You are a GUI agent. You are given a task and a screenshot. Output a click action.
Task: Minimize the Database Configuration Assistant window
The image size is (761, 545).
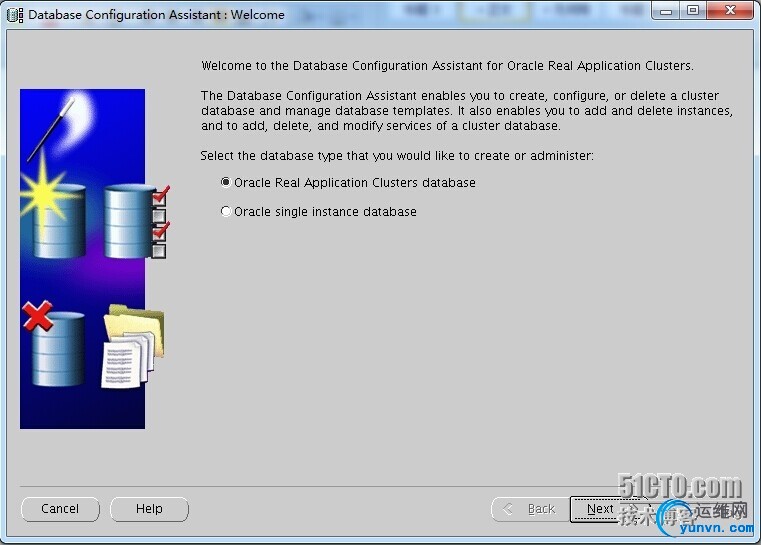coord(666,11)
